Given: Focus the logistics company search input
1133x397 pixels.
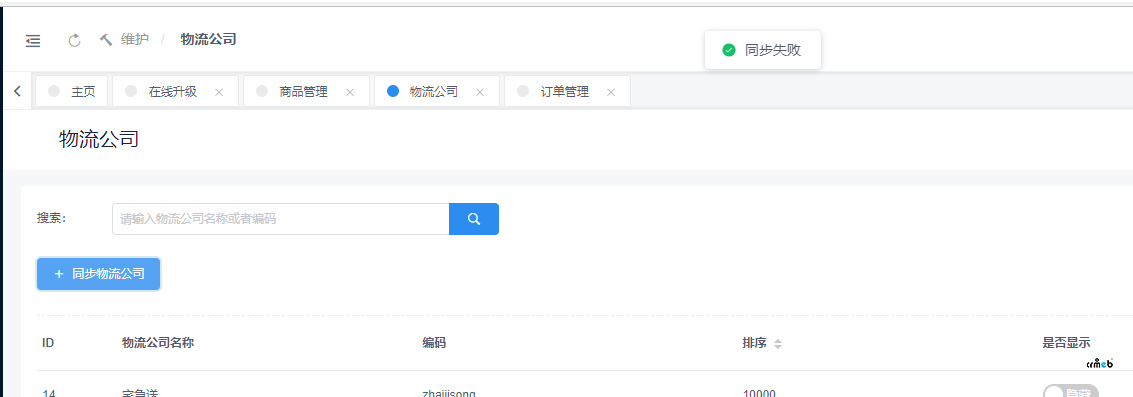Looking at the screenshot, I should point(280,219).
